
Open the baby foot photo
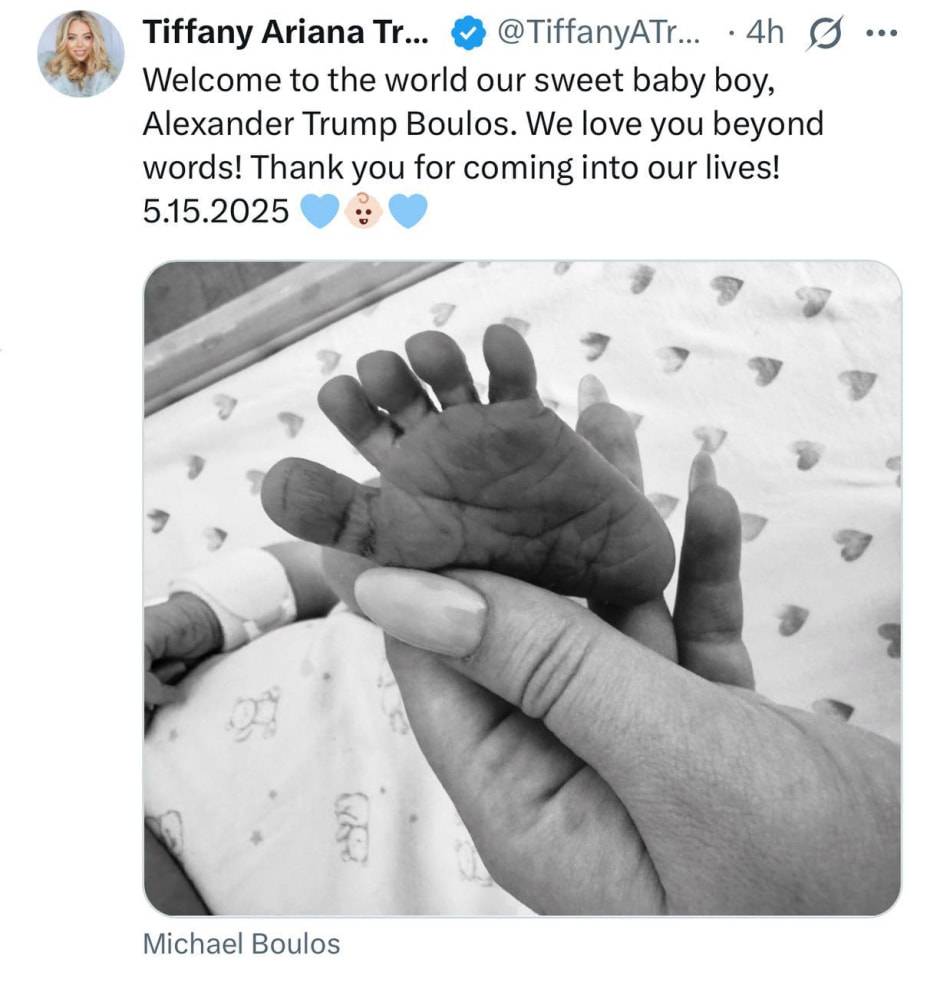coord(522,588)
